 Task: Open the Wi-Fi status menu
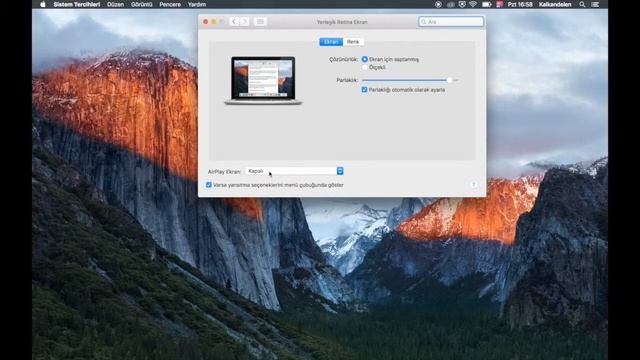tap(473, 4)
